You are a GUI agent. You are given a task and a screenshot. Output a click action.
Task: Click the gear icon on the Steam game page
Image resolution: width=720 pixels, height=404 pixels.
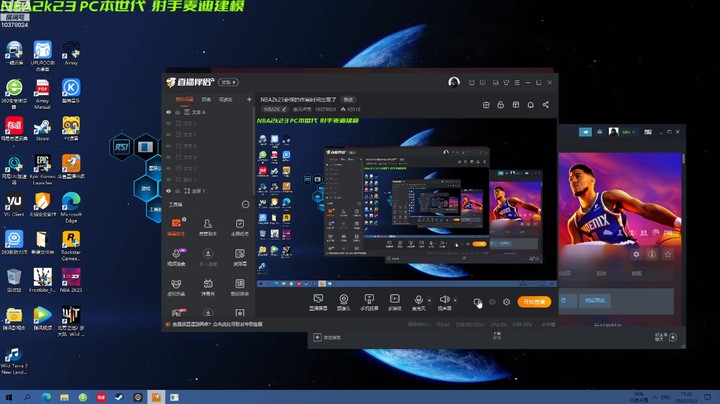click(x=636, y=254)
